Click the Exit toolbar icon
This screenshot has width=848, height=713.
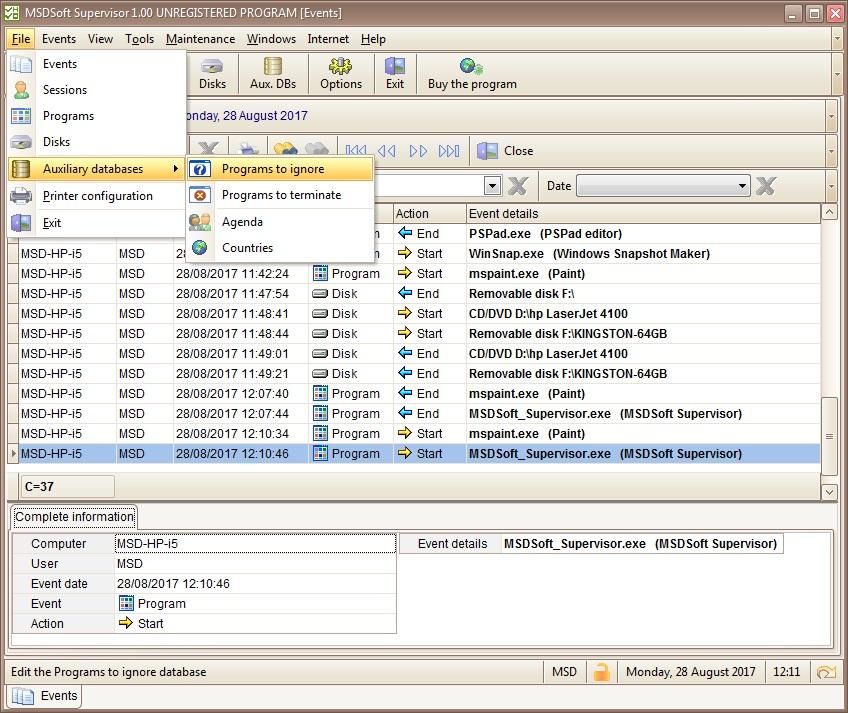click(395, 73)
